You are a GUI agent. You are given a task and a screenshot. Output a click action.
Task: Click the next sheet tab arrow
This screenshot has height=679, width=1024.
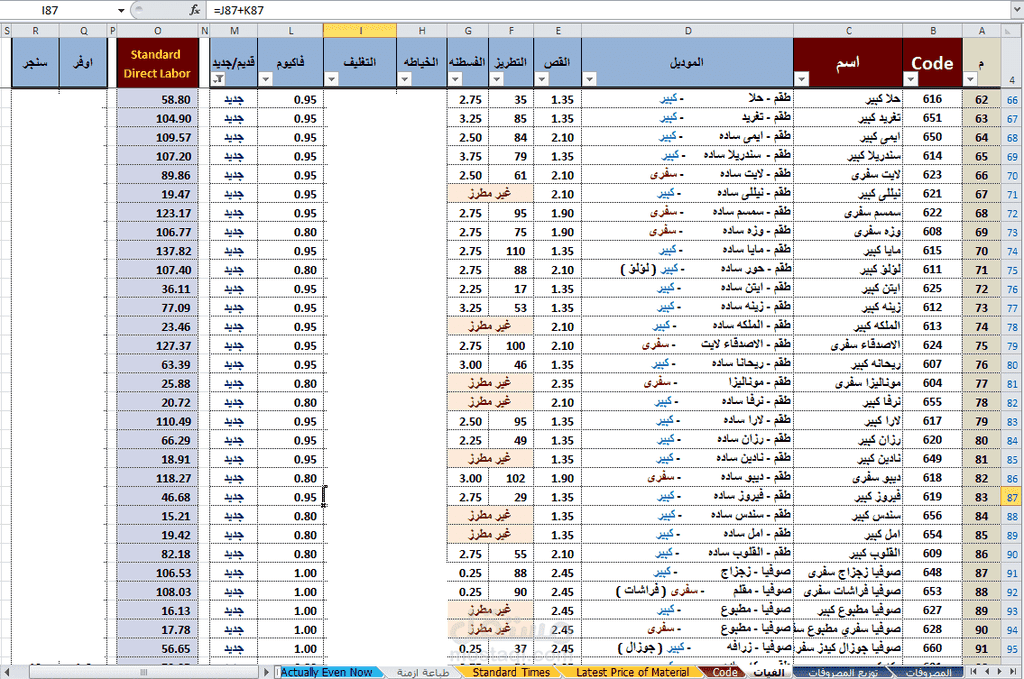[998, 671]
